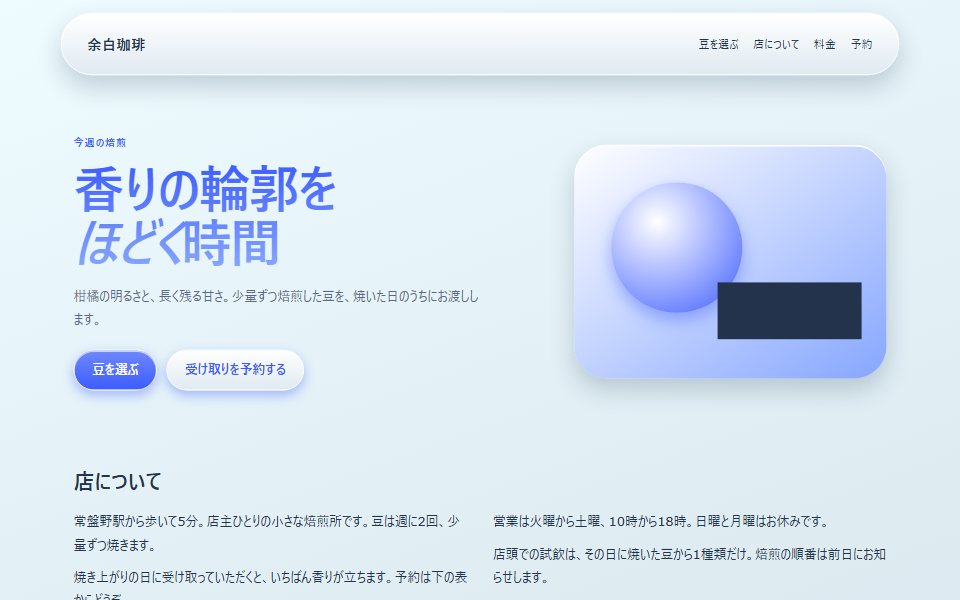Click the text 営業は火曜から土曜
The image size is (960, 600).
pyautogui.click(x=661, y=521)
